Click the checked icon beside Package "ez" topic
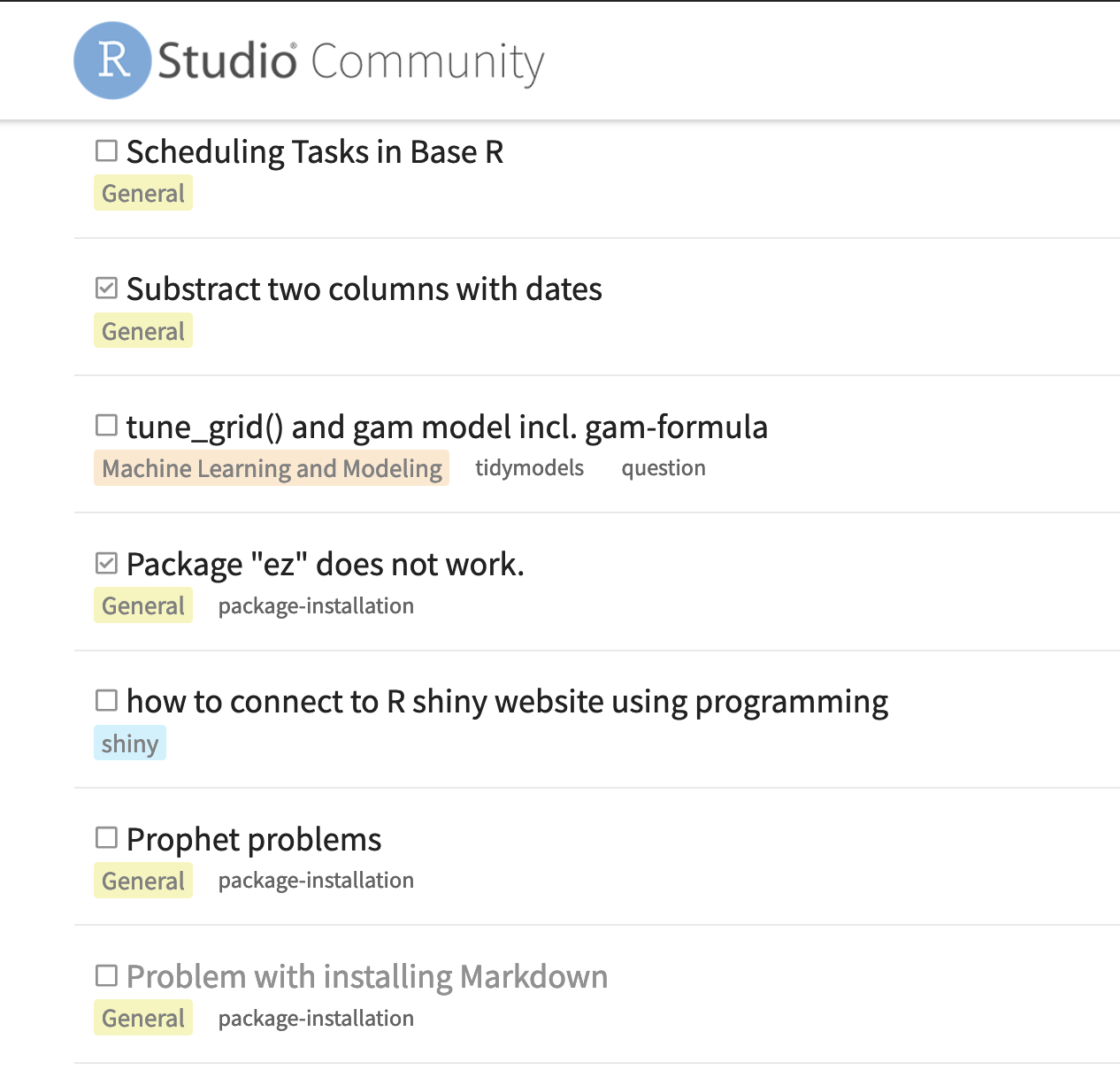 [106, 564]
